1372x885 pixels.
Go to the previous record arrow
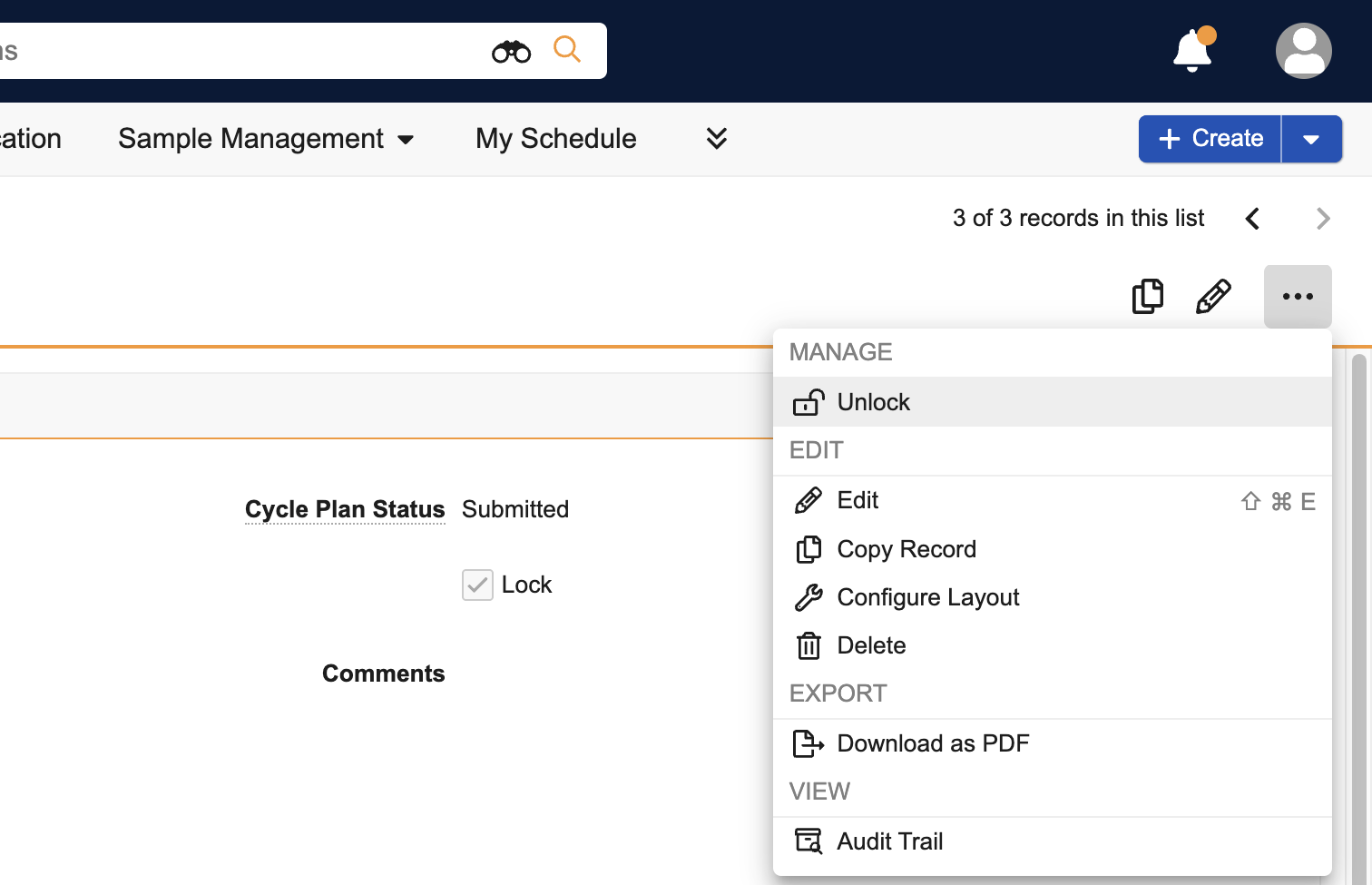pyautogui.click(x=1253, y=219)
